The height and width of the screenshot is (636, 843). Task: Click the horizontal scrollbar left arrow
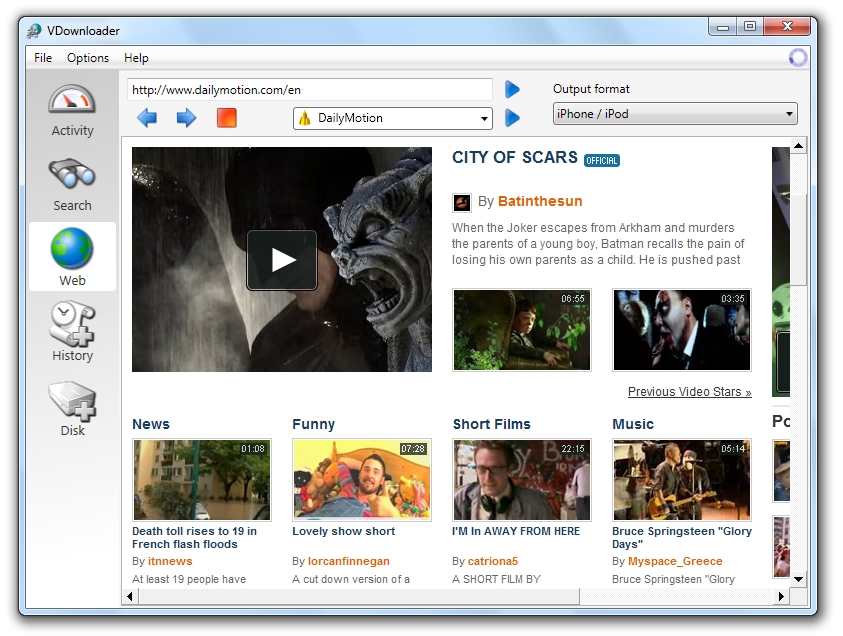pyautogui.click(x=130, y=596)
